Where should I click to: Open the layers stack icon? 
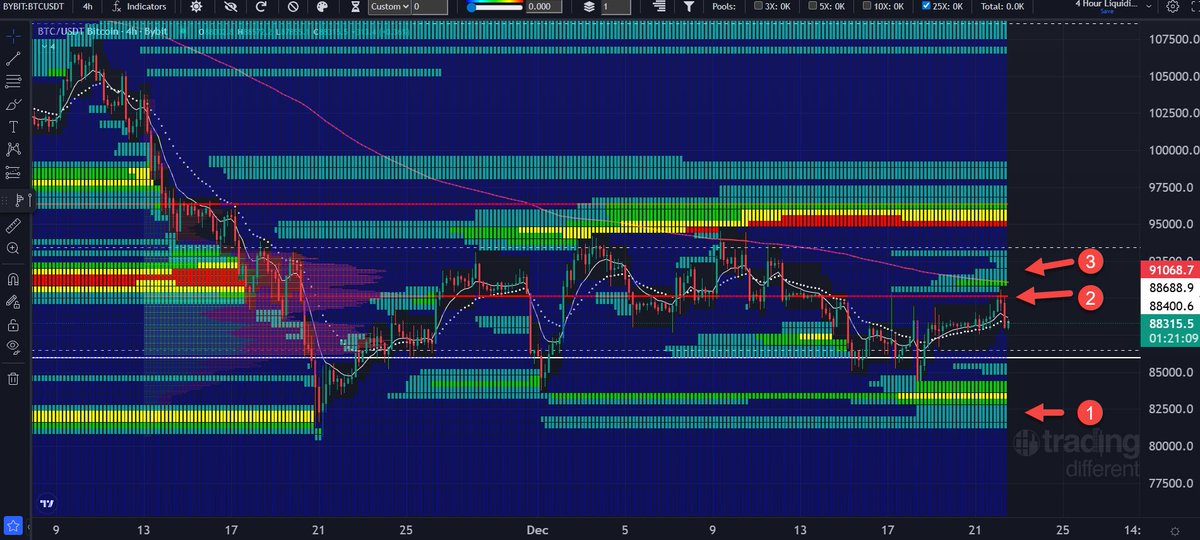tap(589, 7)
